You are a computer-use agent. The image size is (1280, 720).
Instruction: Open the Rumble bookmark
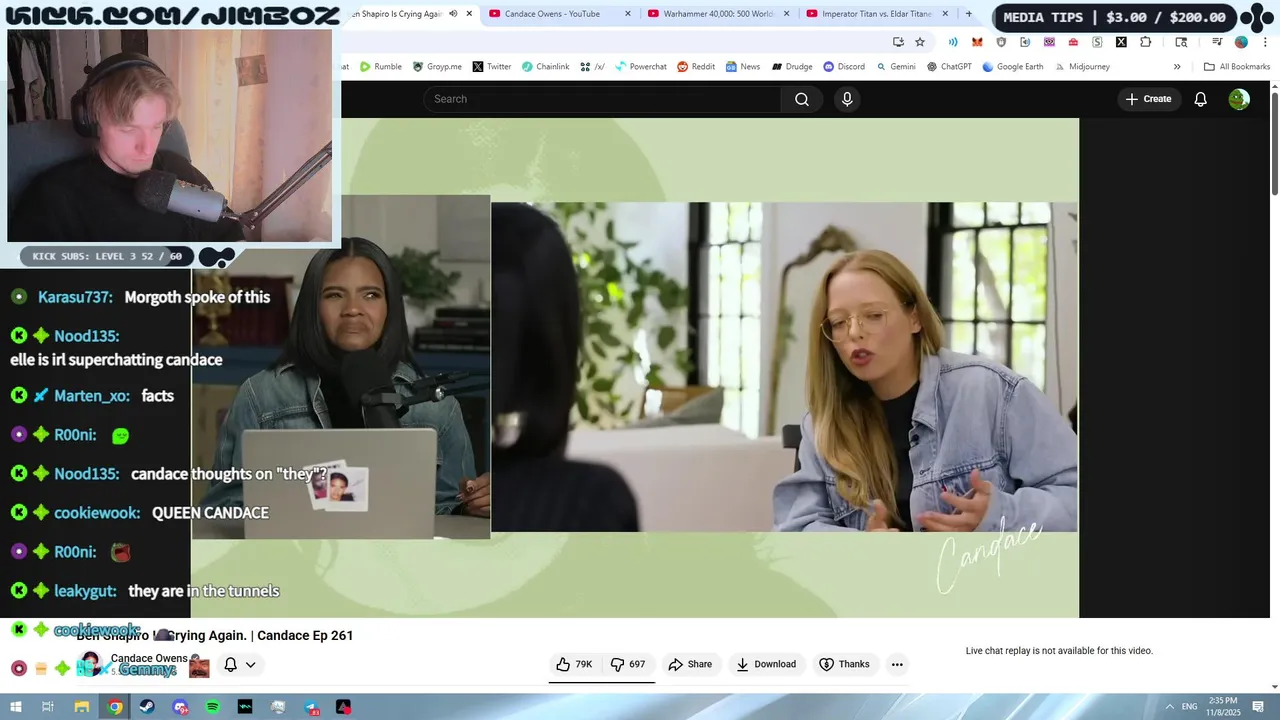(381, 67)
